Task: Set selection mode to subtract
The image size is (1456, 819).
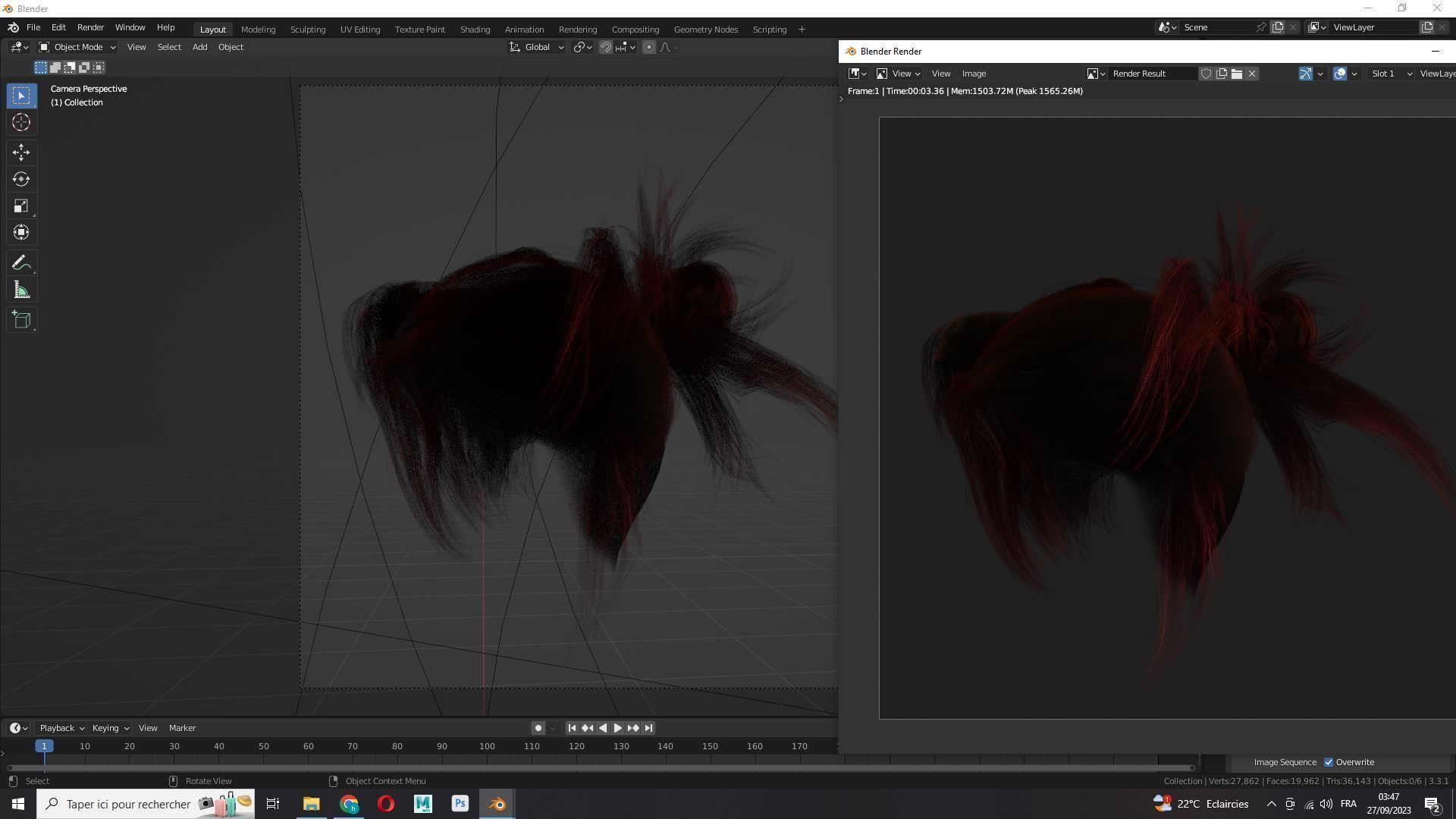Action: [70, 67]
